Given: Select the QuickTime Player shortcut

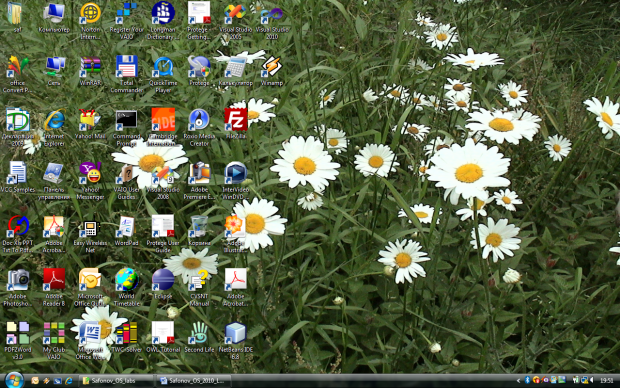Looking at the screenshot, I should coord(163,74).
